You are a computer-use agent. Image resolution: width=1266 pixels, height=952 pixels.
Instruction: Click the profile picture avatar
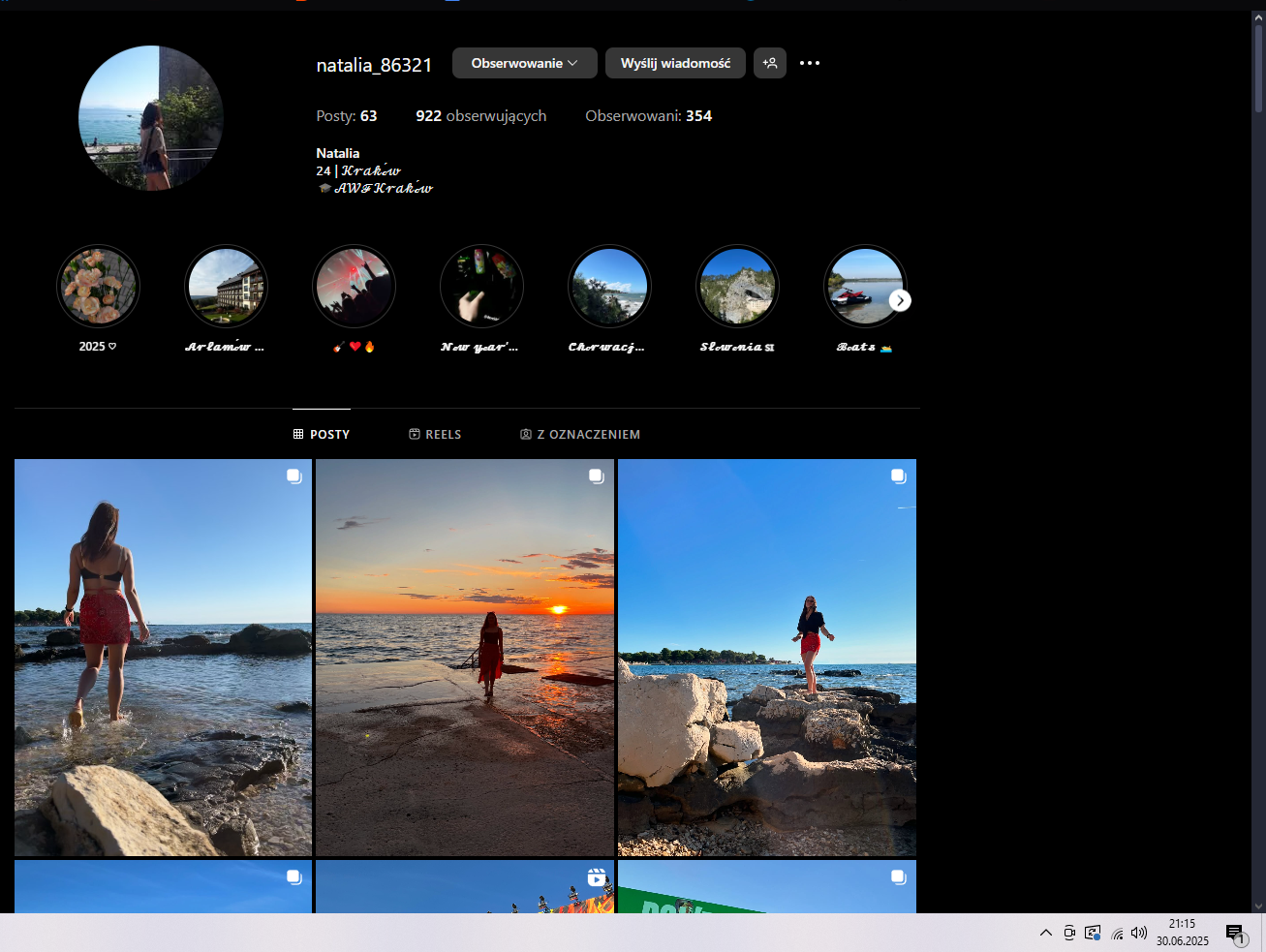[151, 118]
